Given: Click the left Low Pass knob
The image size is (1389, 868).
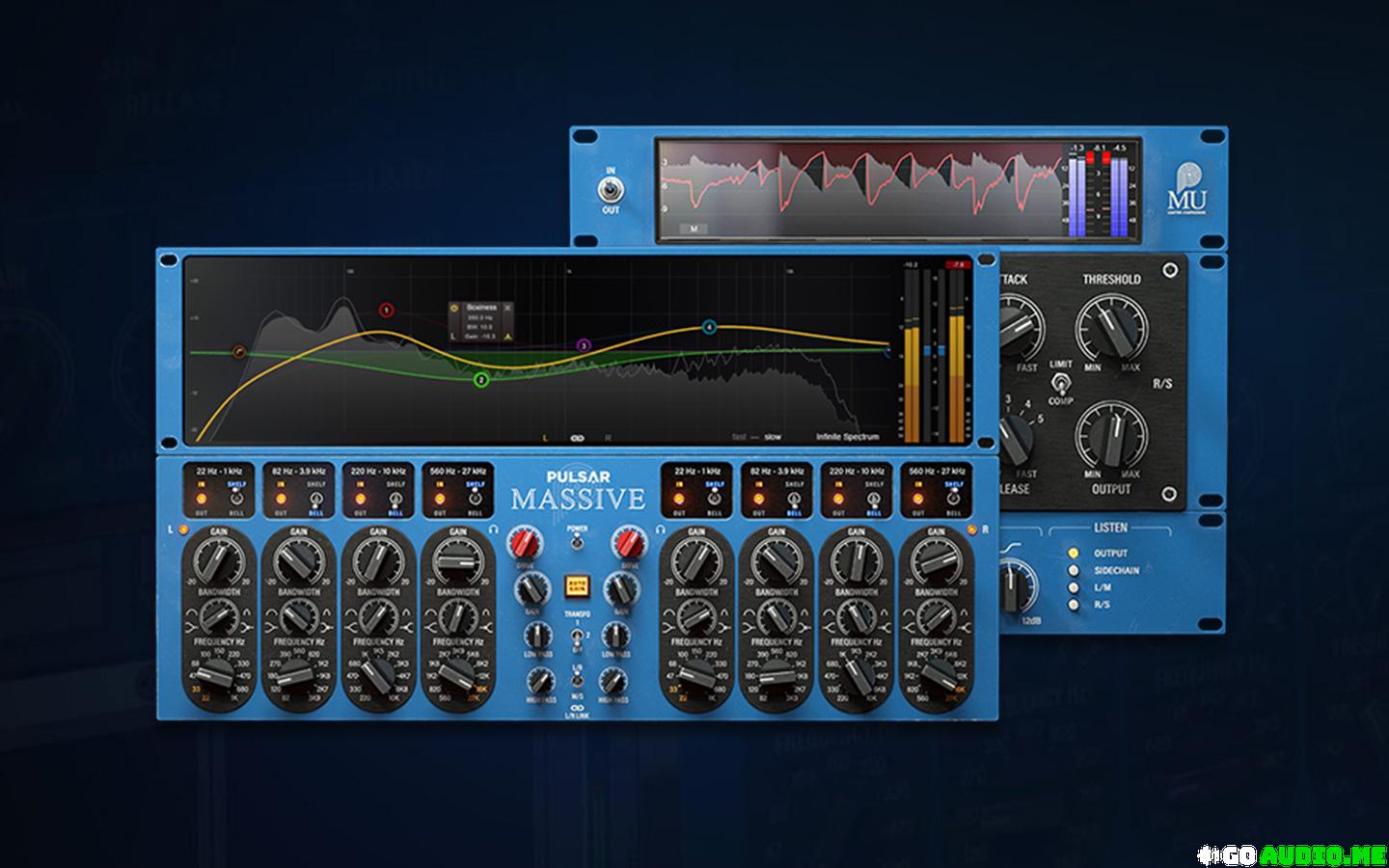Looking at the screenshot, I should [536, 635].
